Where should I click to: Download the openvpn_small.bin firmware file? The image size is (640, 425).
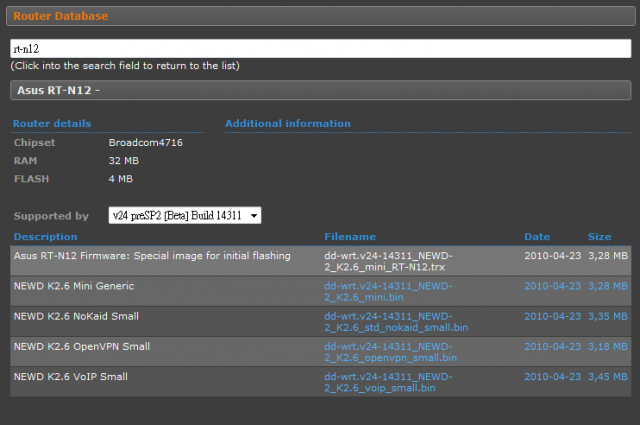390,352
